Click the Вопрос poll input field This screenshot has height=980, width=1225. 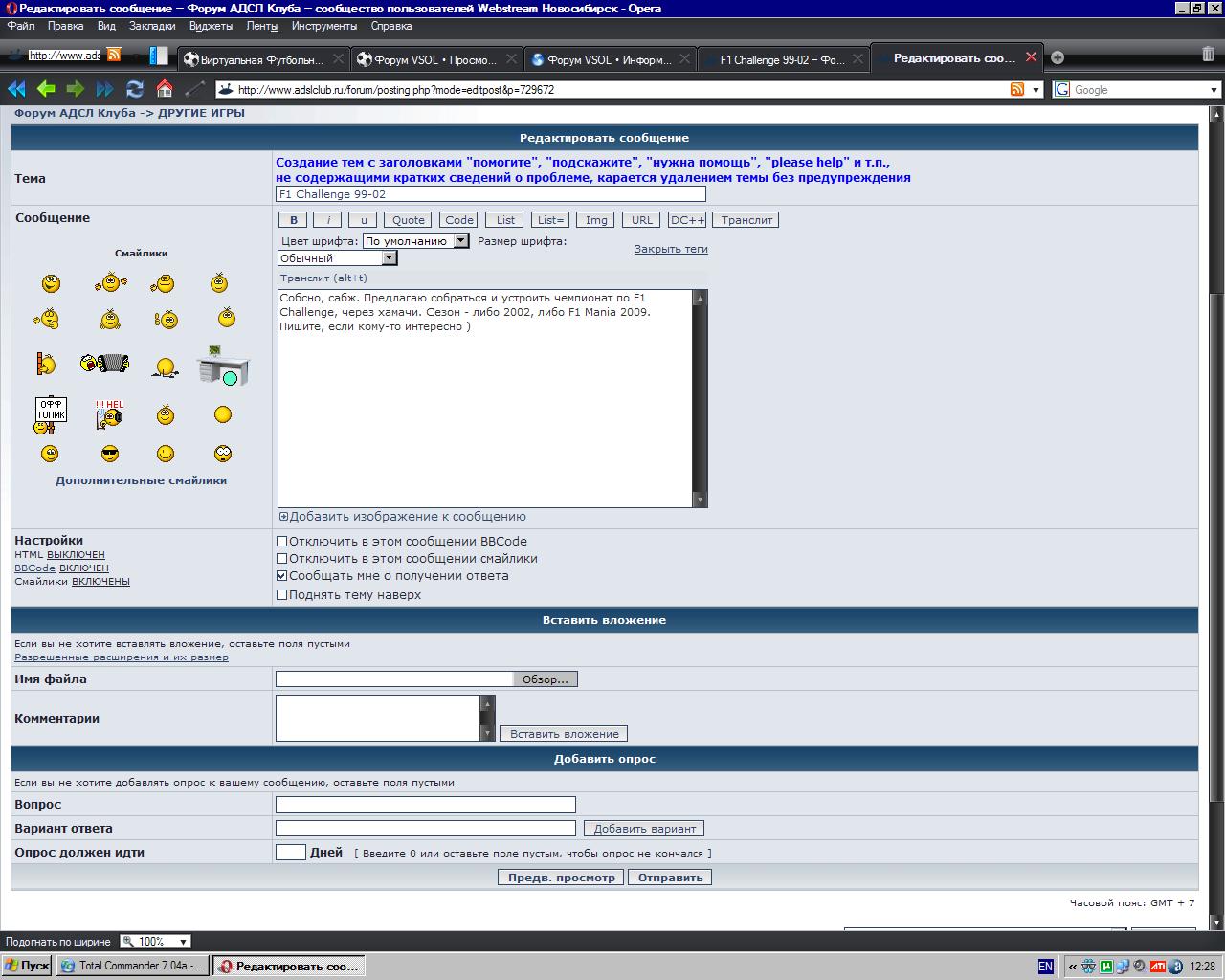coord(425,805)
